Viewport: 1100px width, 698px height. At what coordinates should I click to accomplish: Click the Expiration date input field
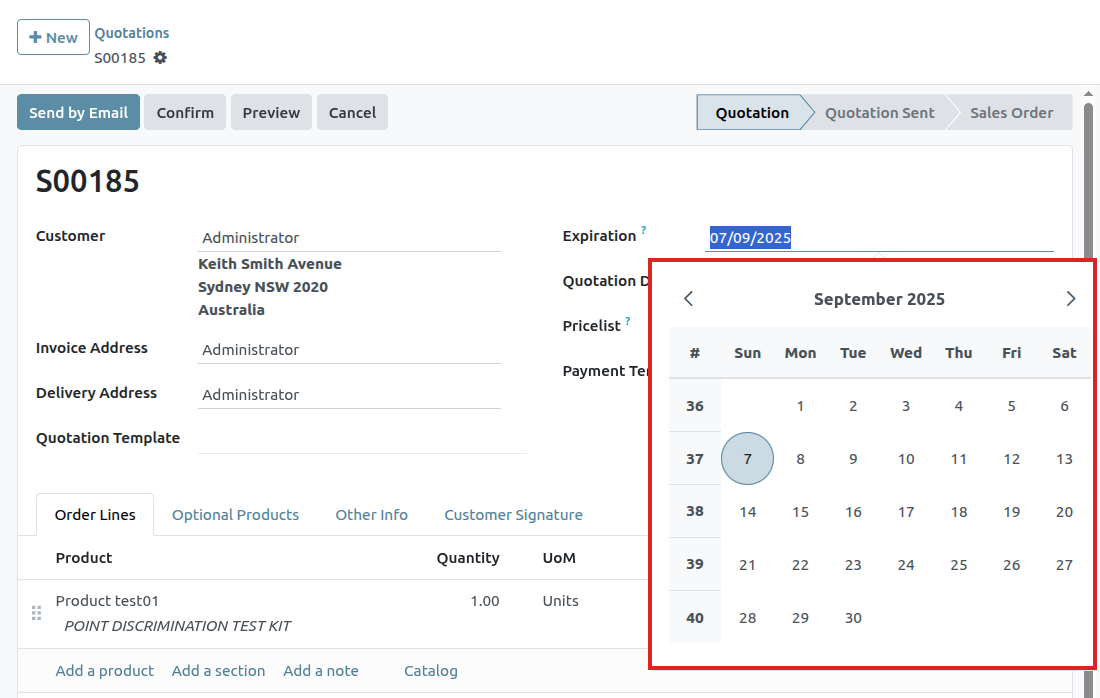[878, 238]
